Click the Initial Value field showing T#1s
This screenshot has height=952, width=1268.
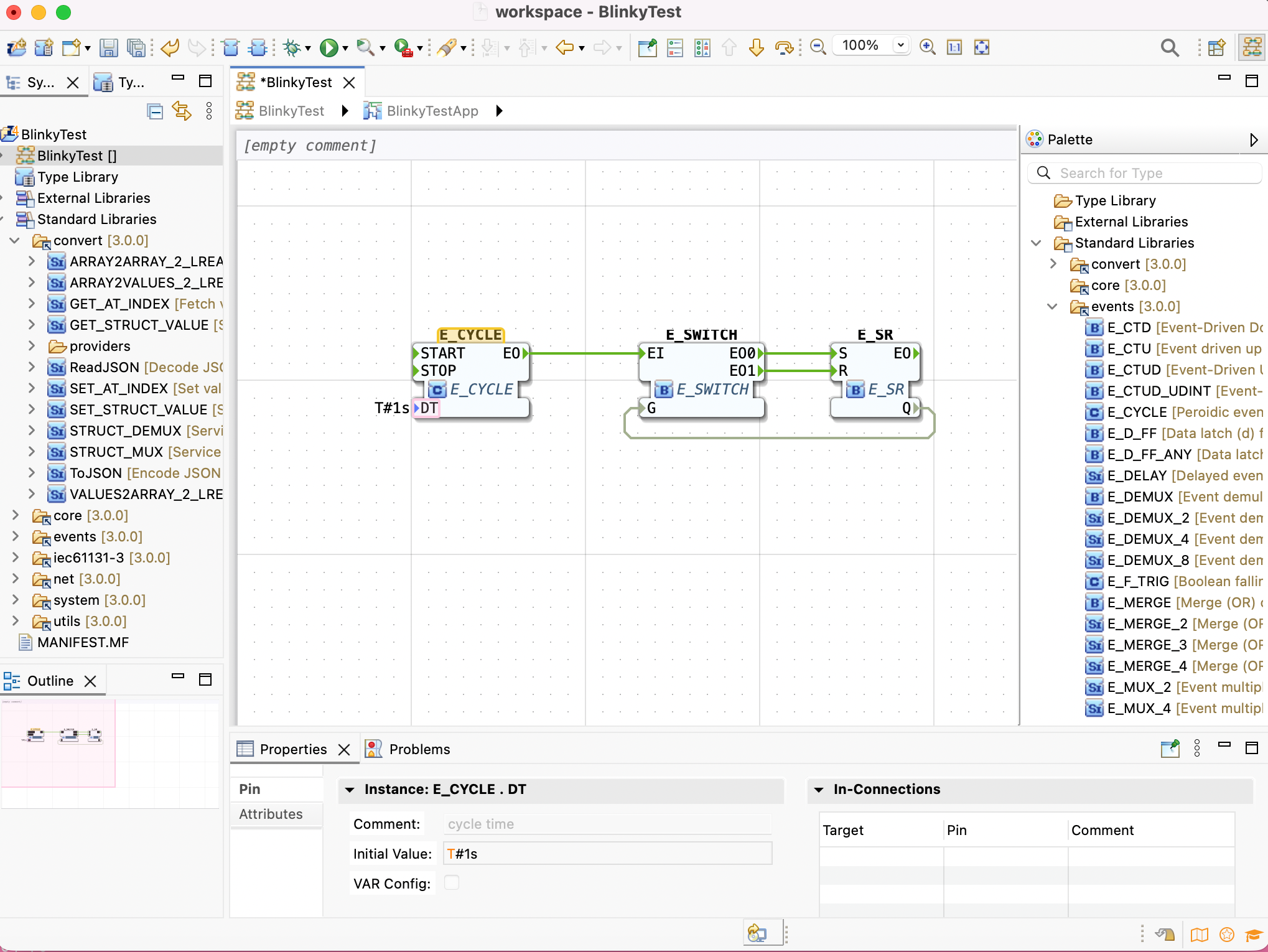pos(607,854)
